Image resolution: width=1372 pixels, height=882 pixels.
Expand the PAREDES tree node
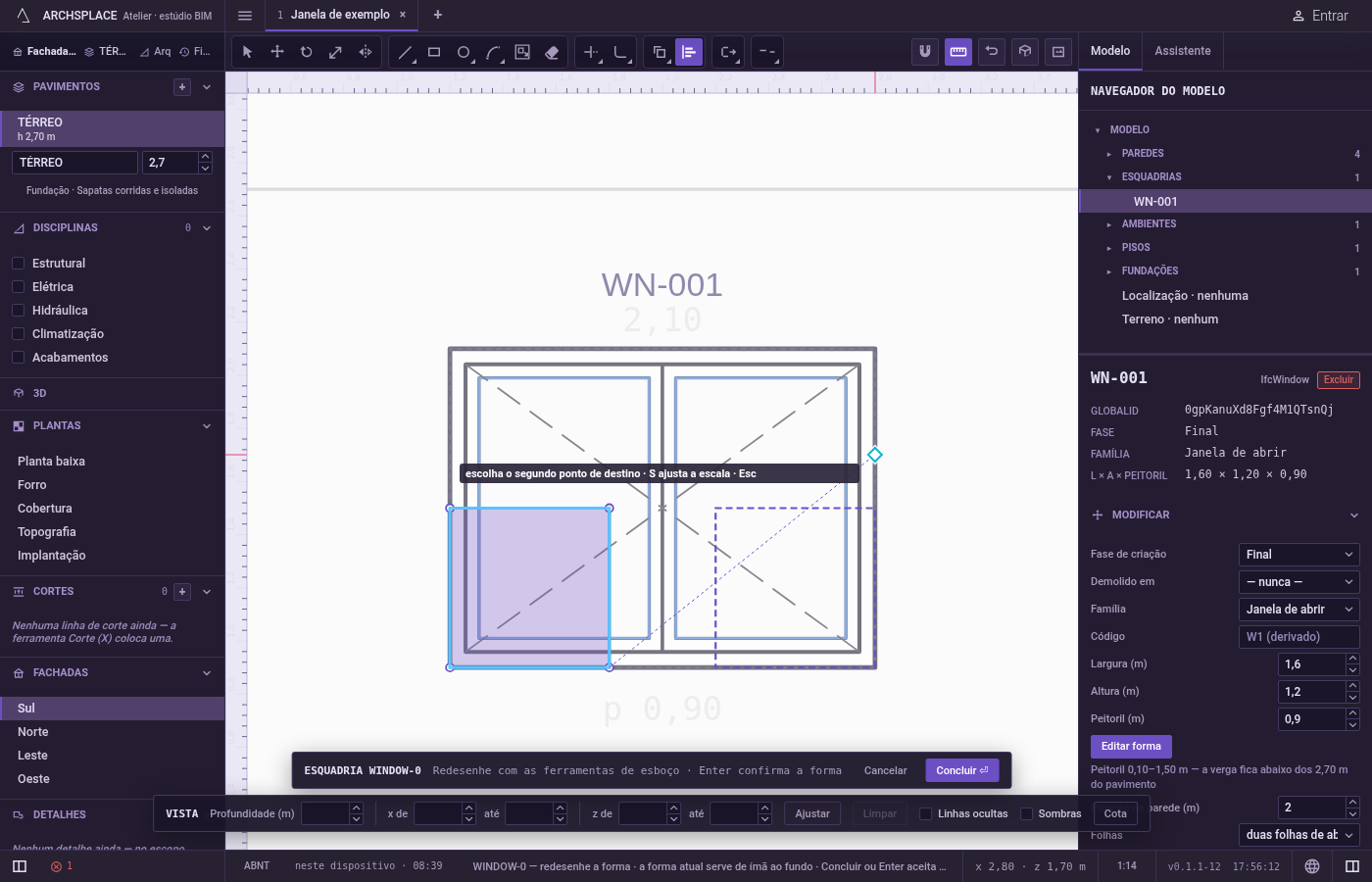click(x=1109, y=154)
